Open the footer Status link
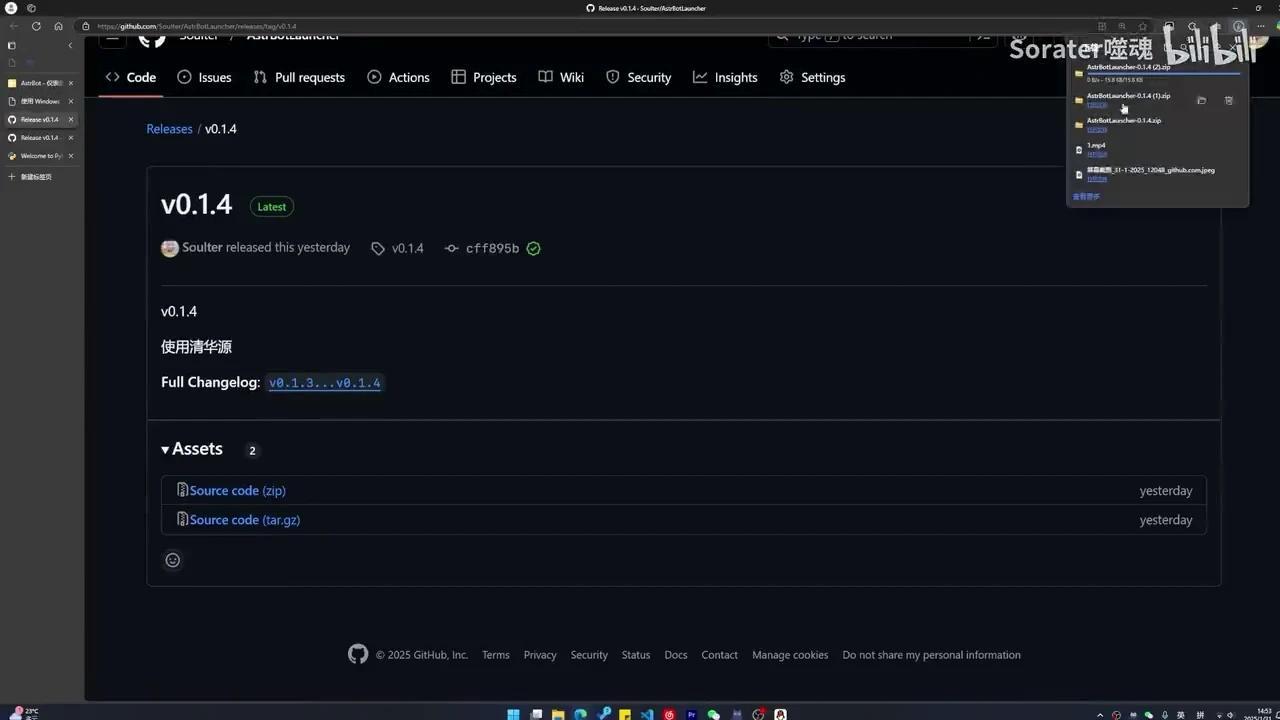 click(x=636, y=655)
